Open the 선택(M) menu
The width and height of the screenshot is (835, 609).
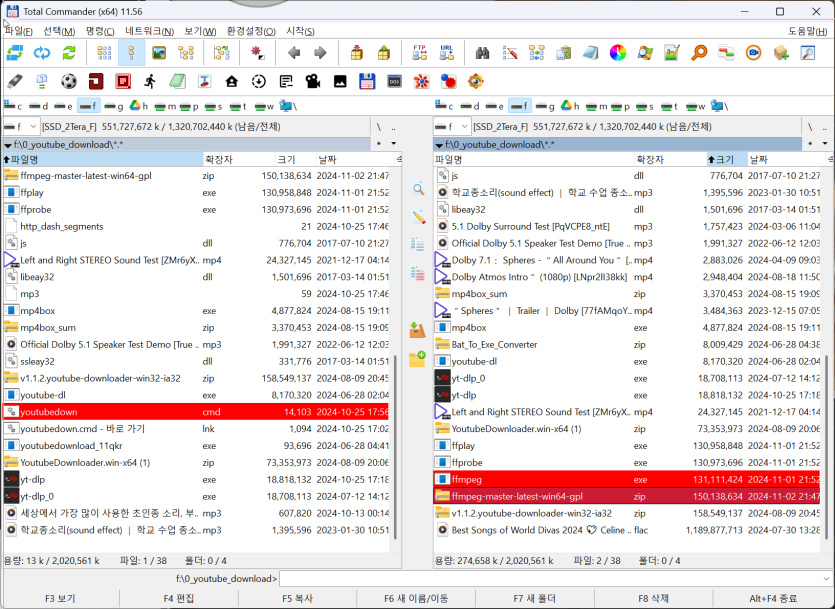(59, 31)
